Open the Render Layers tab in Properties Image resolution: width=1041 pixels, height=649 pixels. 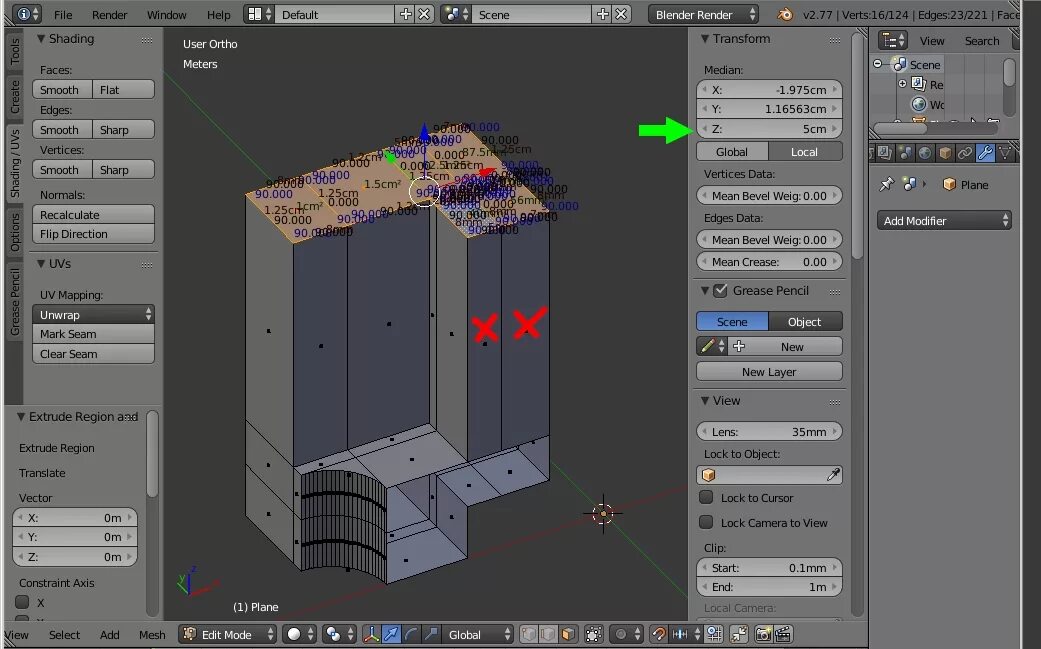click(885, 153)
